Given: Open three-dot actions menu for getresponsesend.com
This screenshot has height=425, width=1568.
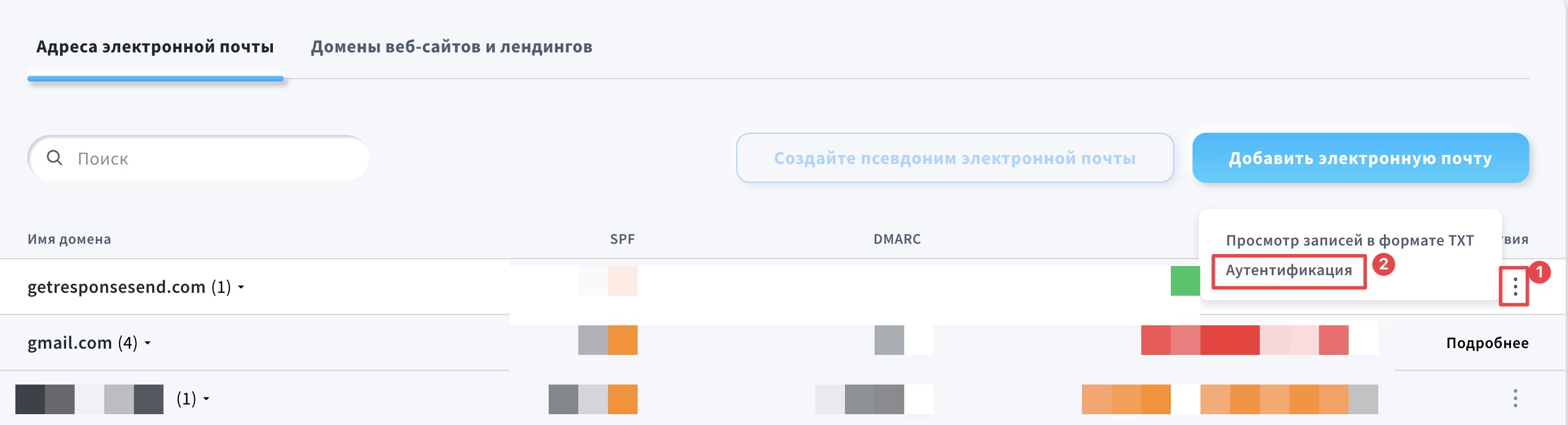Looking at the screenshot, I should tap(1515, 286).
